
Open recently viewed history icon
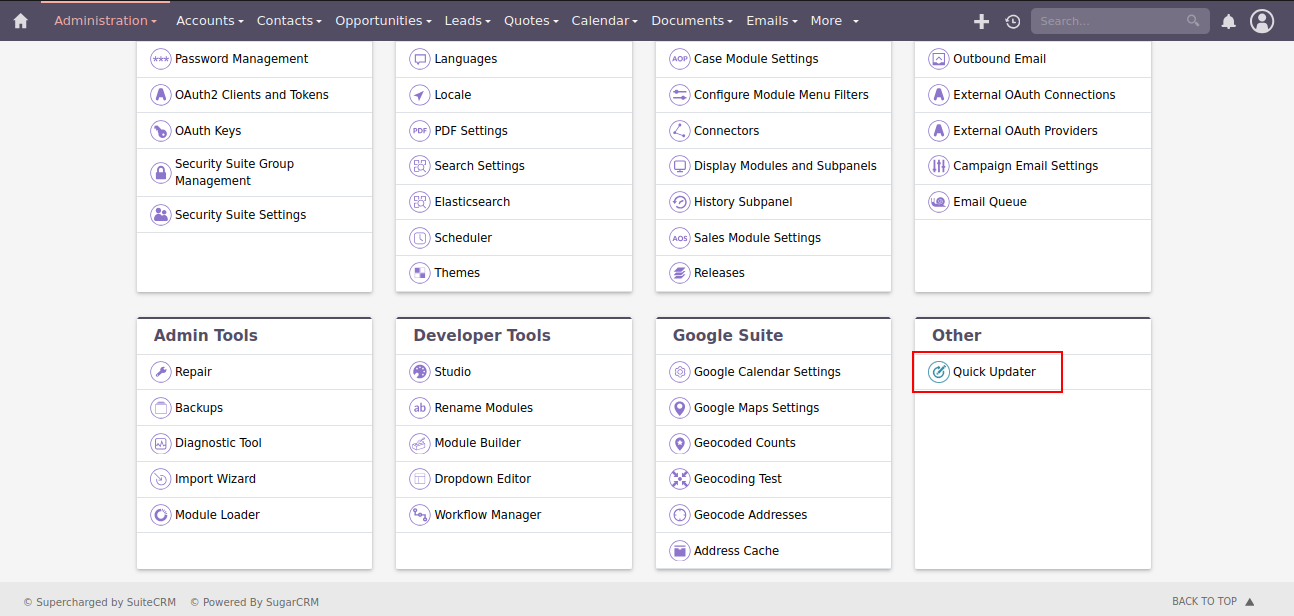[1013, 21]
